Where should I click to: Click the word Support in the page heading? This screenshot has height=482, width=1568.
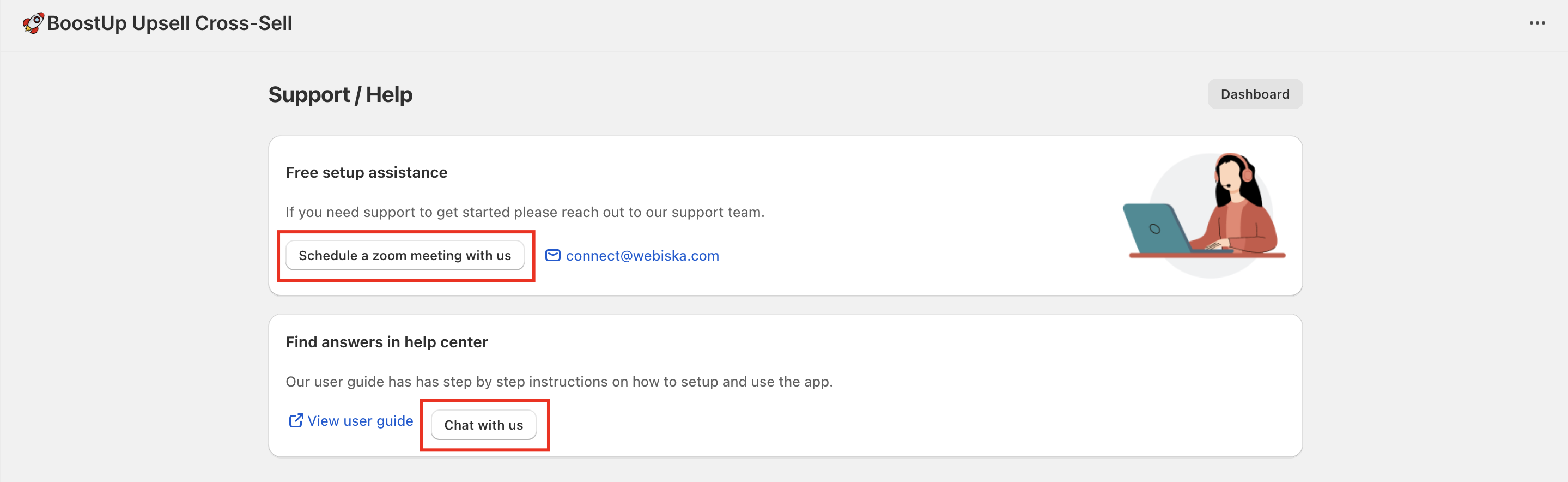click(x=308, y=94)
